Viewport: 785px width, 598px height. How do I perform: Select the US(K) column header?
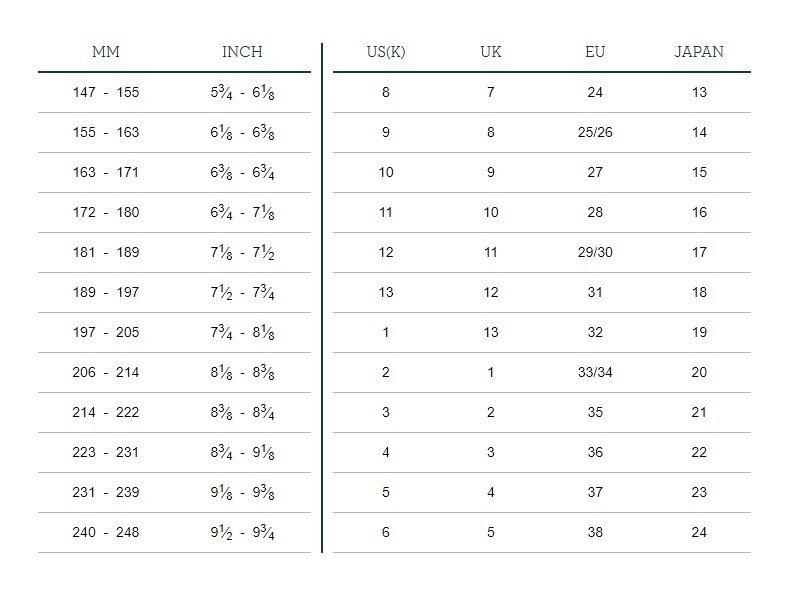[386, 52]
